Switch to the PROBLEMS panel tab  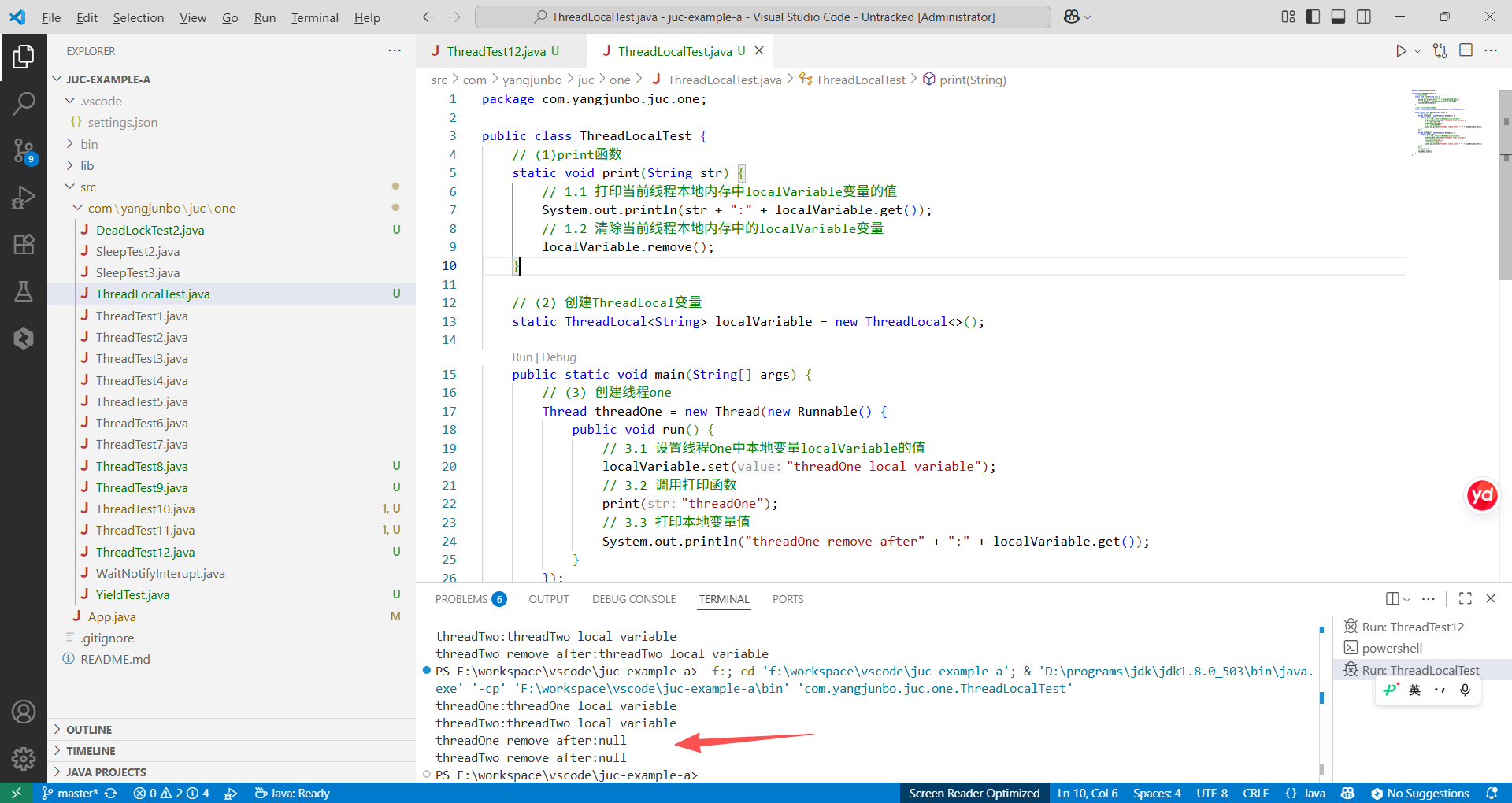(x=470, y=599)
